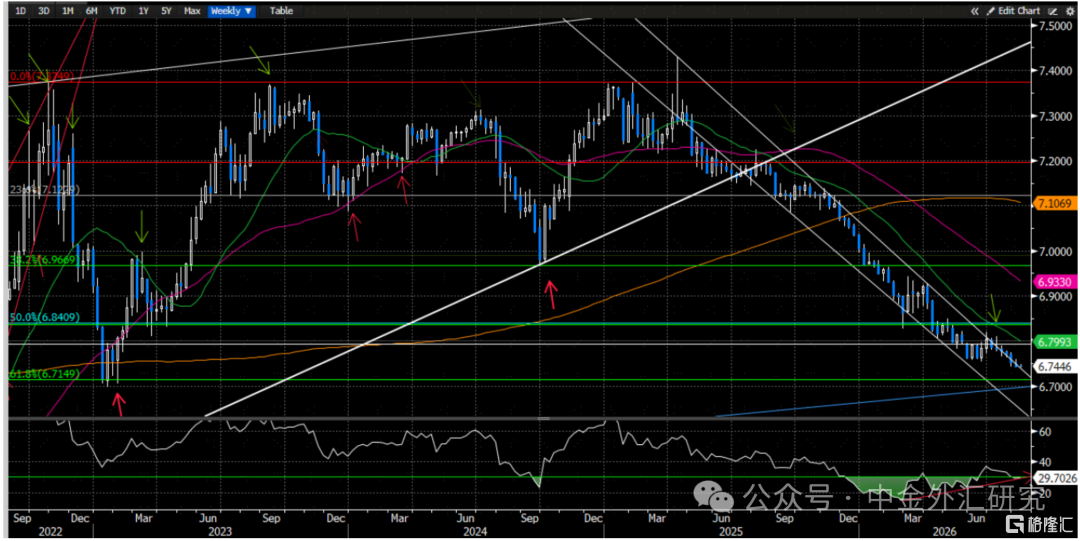1080x541 pixels.
Task: Click the last price label 6.7446
Action: pyautogui.click(x=1053, y=367)
